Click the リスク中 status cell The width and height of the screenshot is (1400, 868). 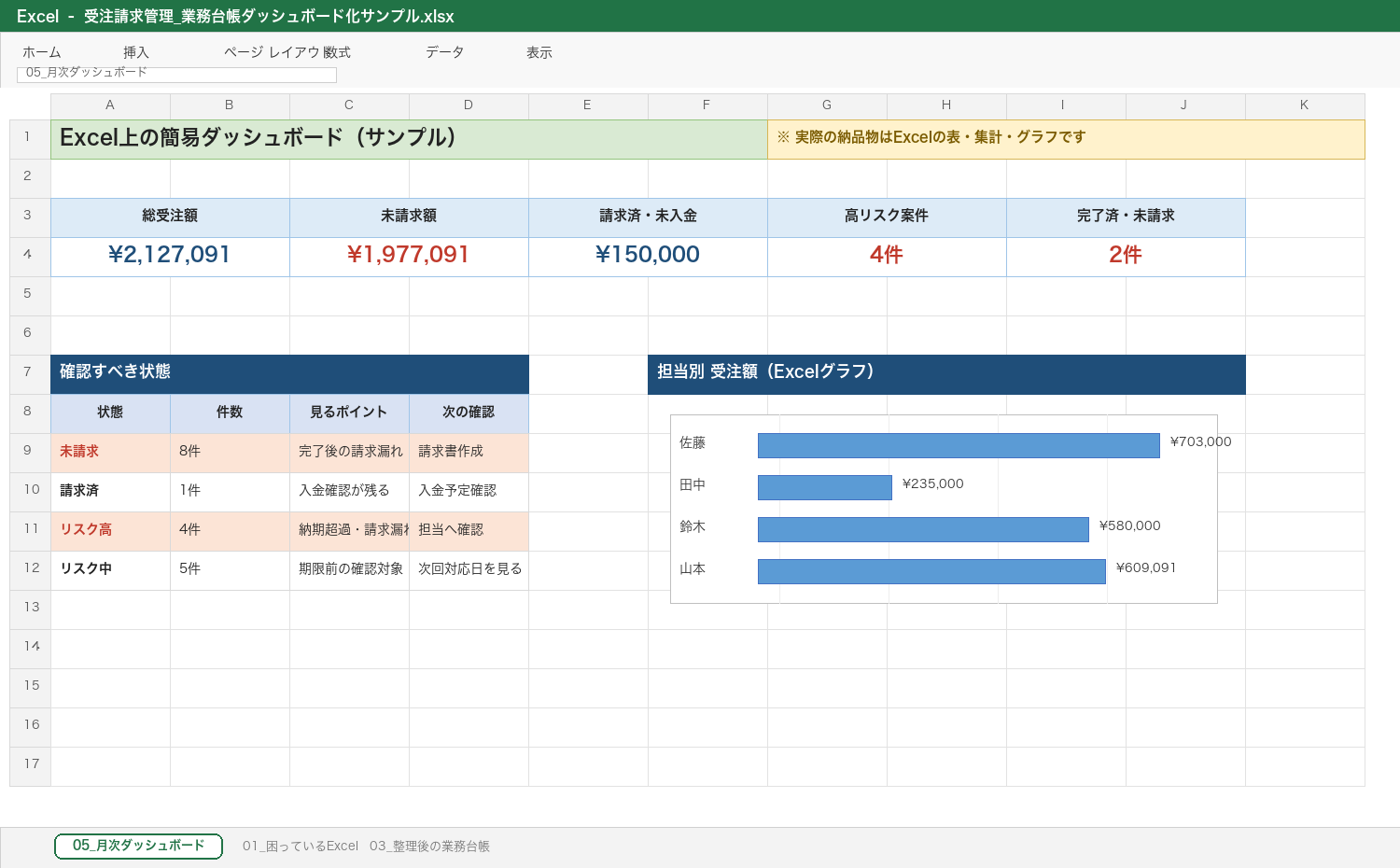coord(110,570)
